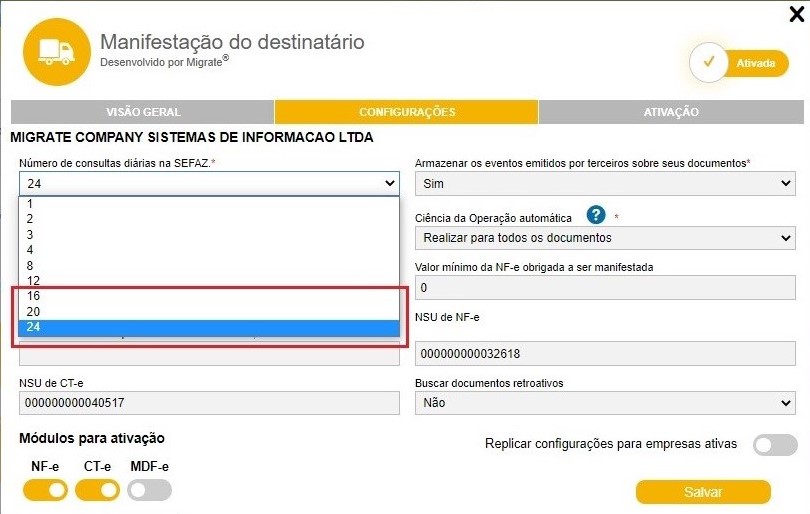This screenshot has width=810, height=514.
Task: Toggle the CT-e module switch
Action: (97, 490)
